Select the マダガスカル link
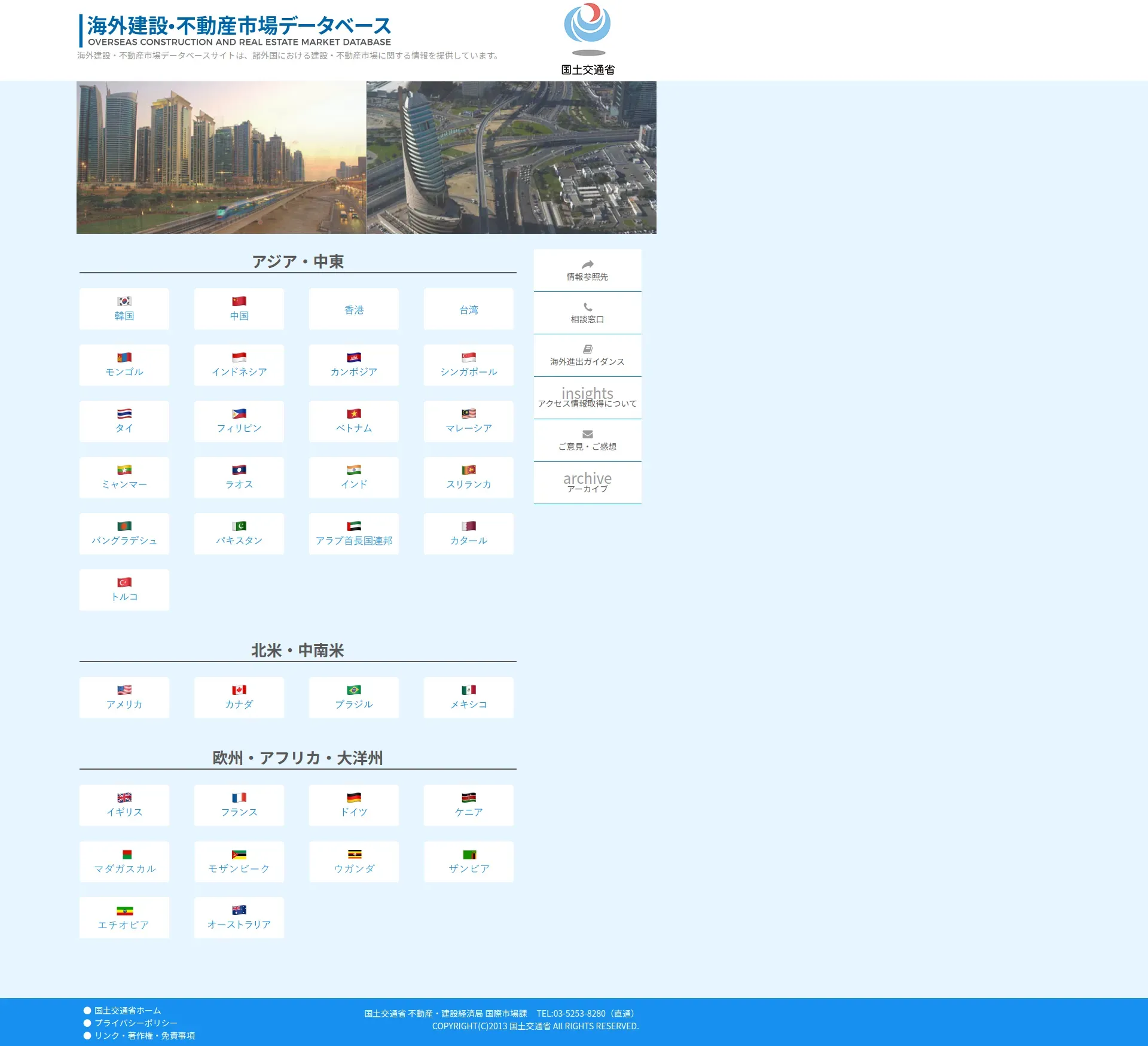 point(124,862)
